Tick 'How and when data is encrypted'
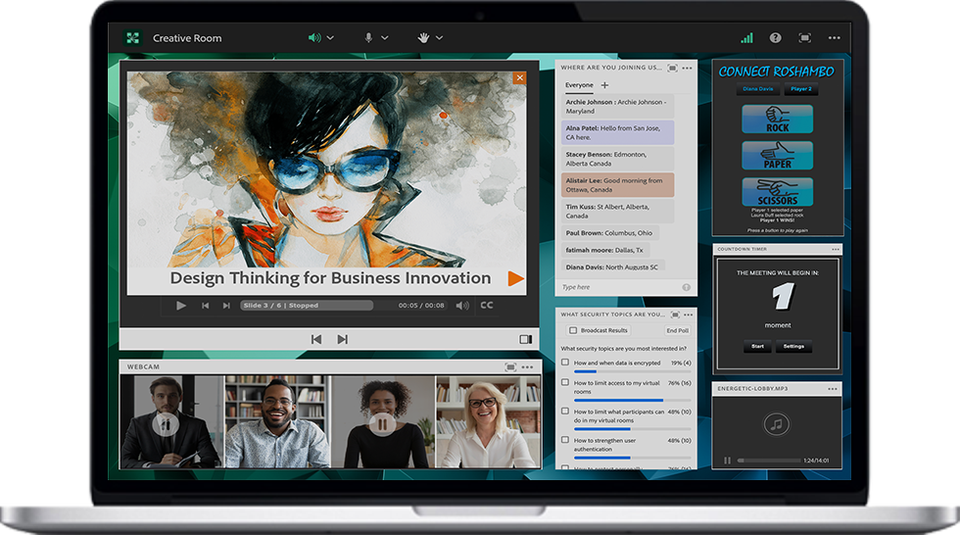 pyautogui.click(x=566, y=363)
